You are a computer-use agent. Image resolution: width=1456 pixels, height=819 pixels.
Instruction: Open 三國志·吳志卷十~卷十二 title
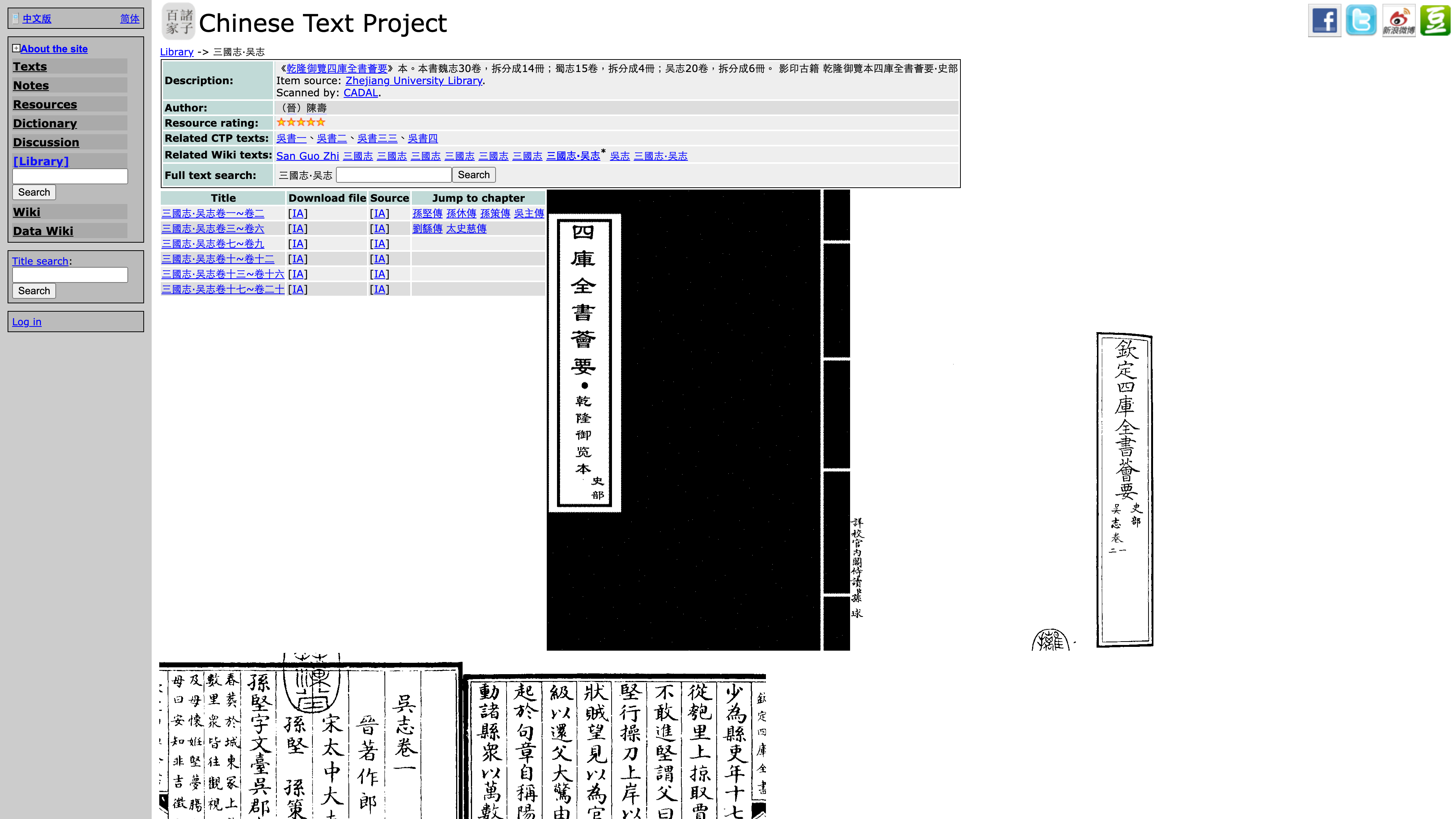[x=218, y=259]
